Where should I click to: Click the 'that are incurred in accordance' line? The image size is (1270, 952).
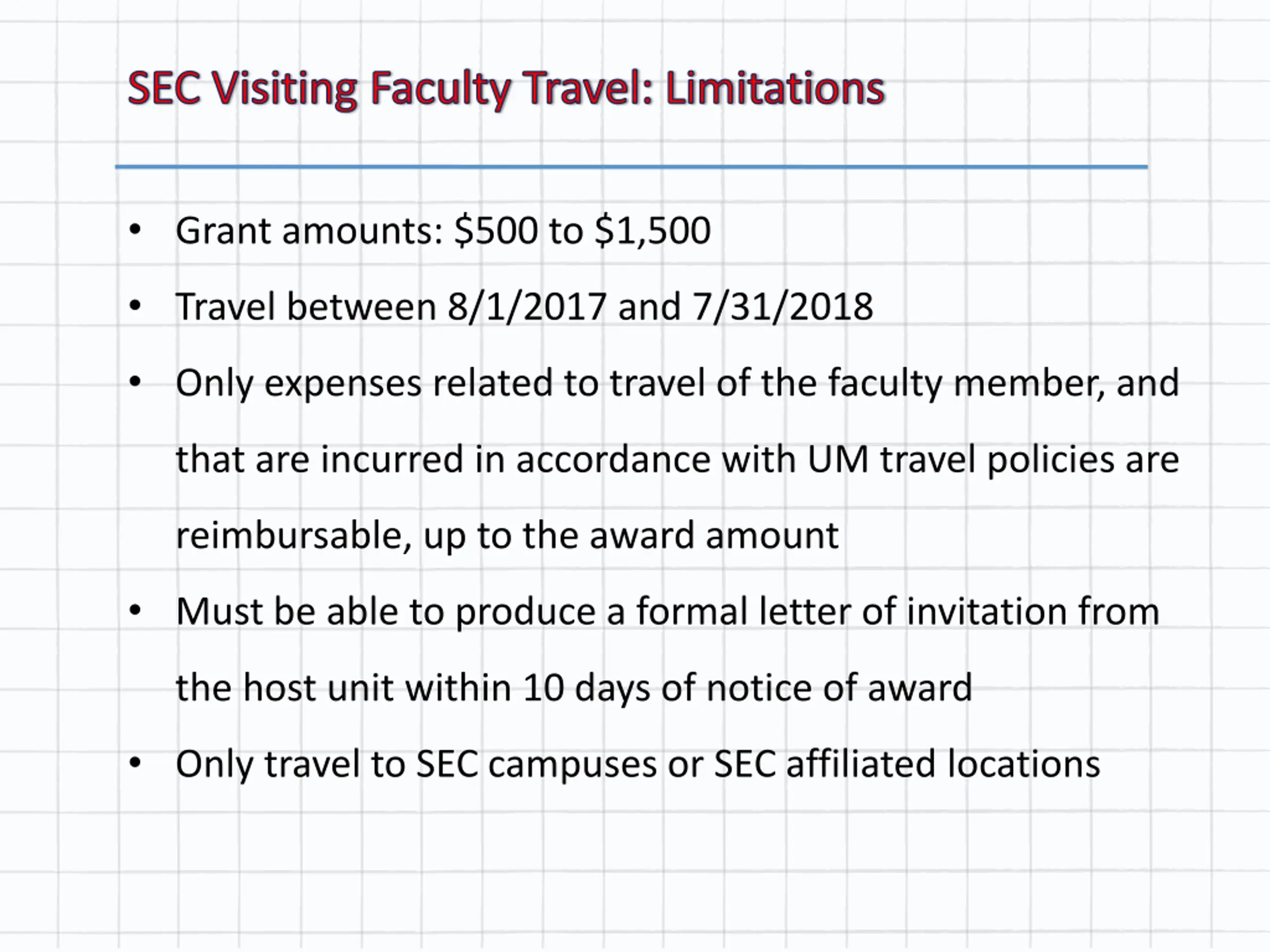[677, 460]
